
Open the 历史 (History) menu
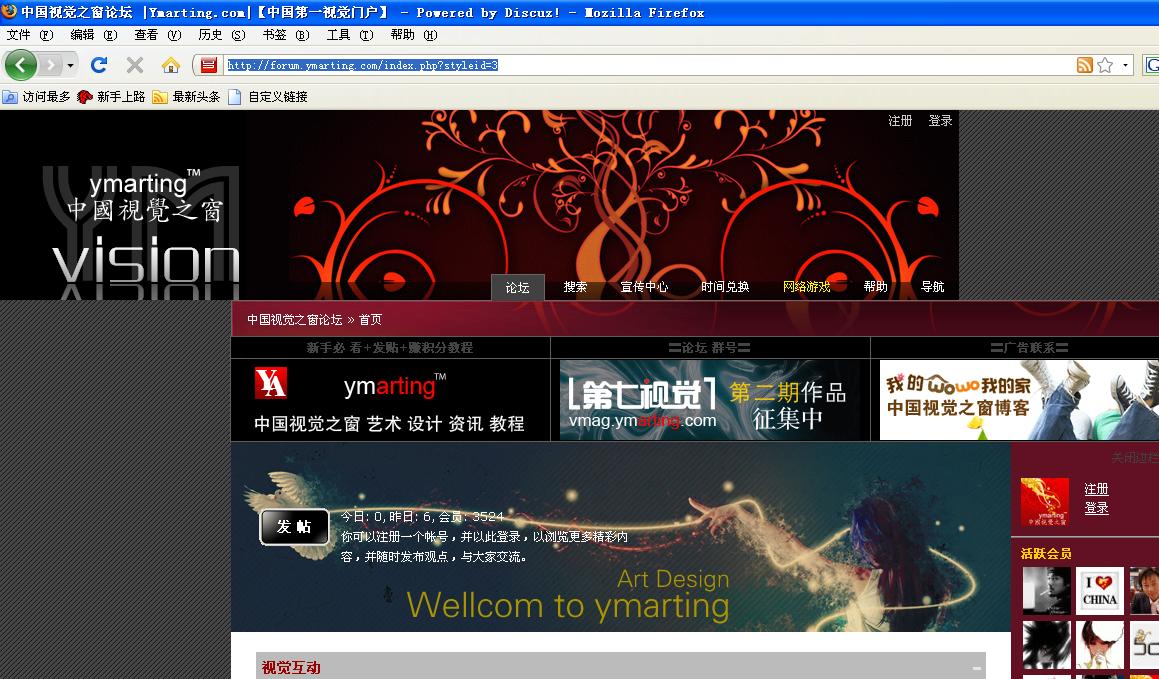[222, 35]
